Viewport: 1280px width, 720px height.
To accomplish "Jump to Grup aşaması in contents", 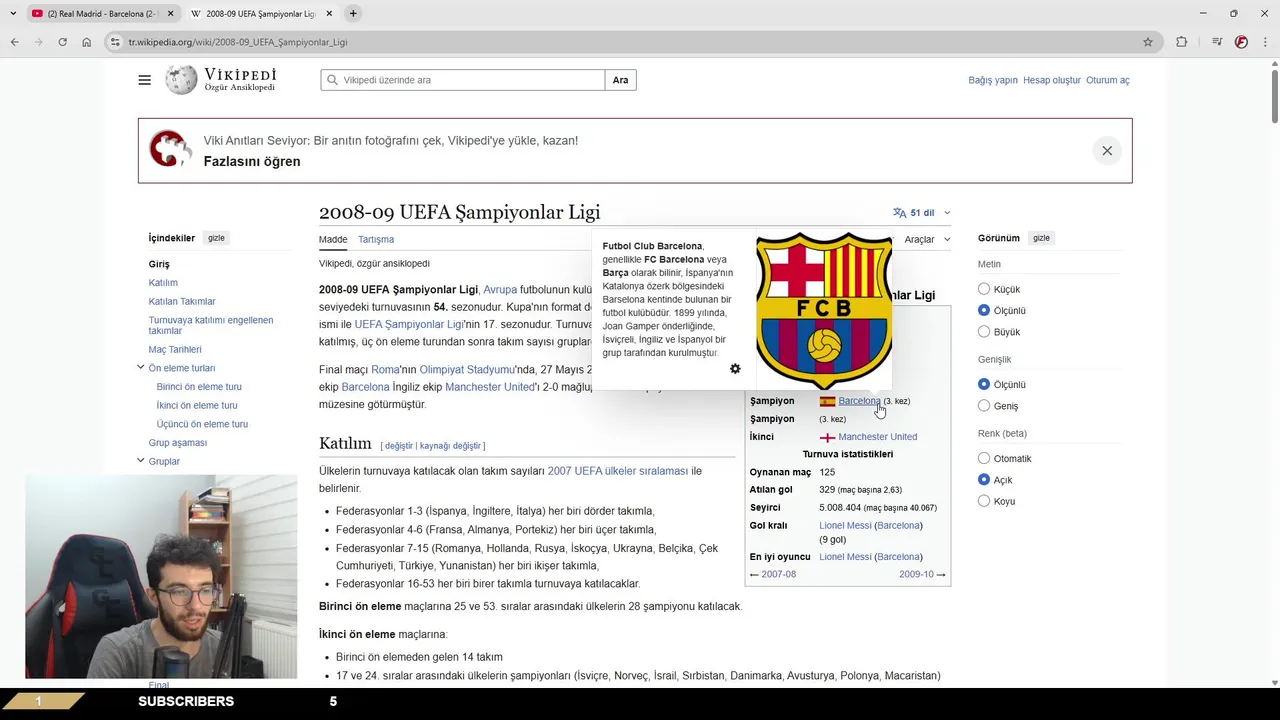I will 178,443.
